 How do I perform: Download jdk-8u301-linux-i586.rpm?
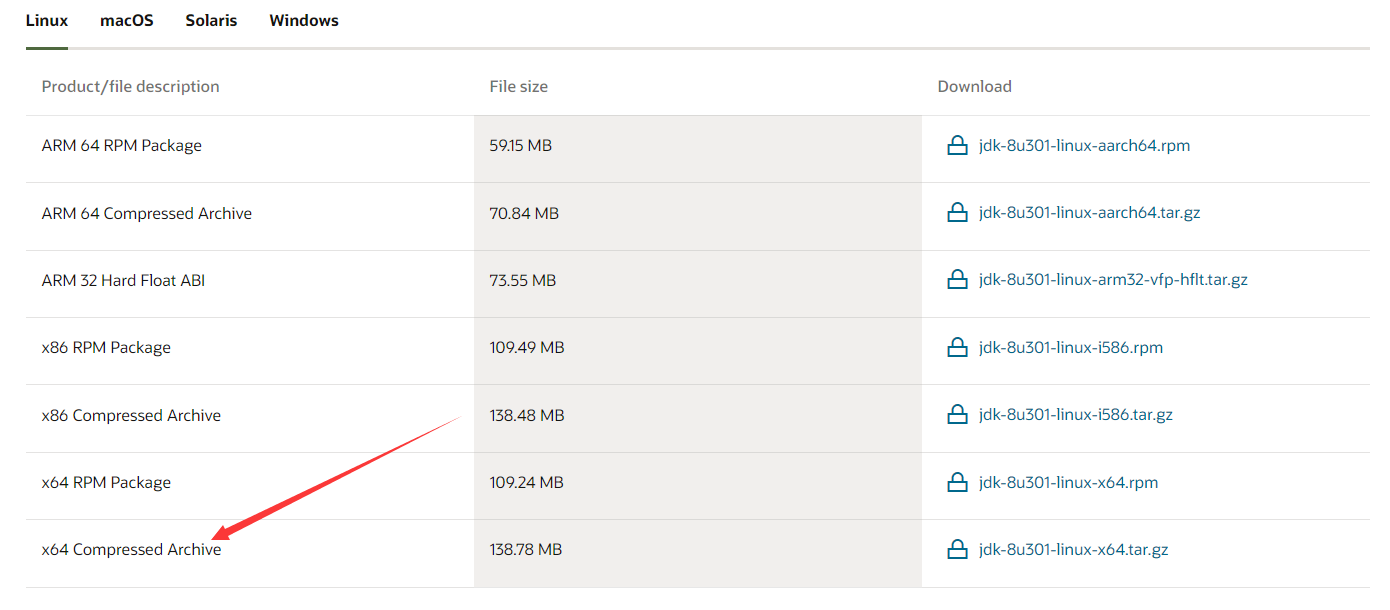[1071, 348]
